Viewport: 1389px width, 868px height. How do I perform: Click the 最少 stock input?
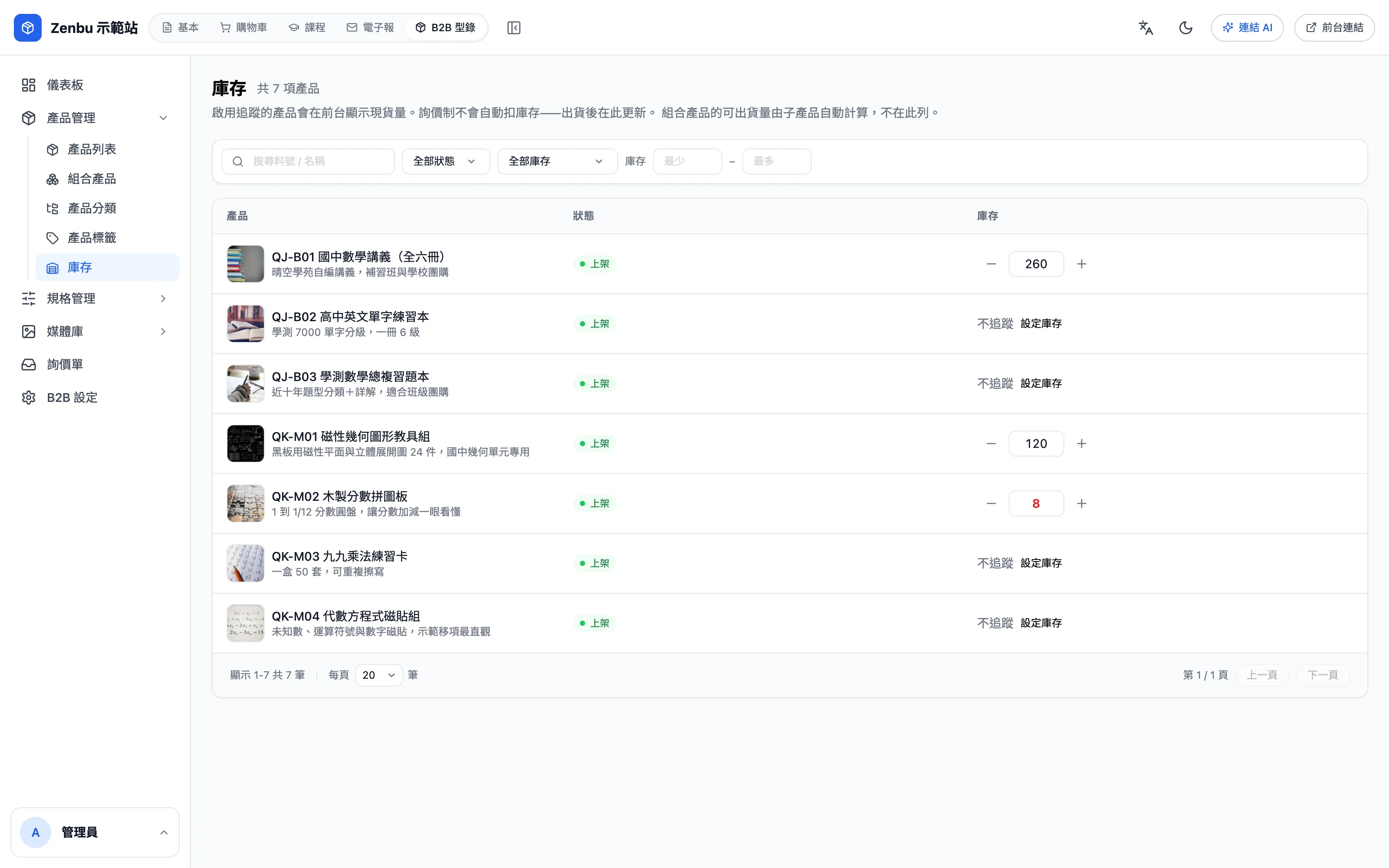pyautogui.click(x=687, y=161)
